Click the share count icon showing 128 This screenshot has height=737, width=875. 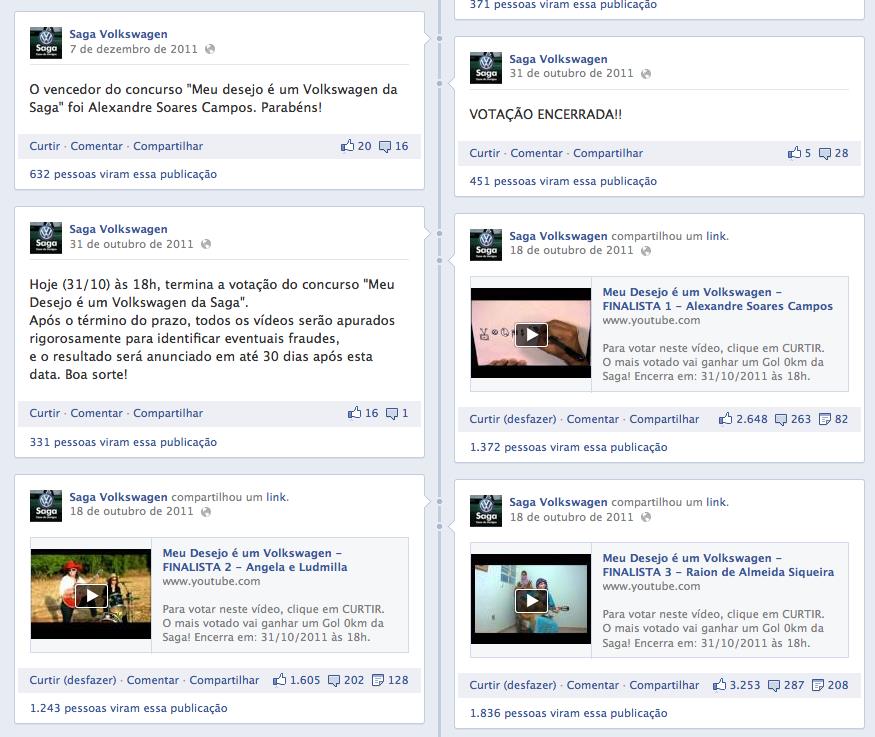[378, 680]
